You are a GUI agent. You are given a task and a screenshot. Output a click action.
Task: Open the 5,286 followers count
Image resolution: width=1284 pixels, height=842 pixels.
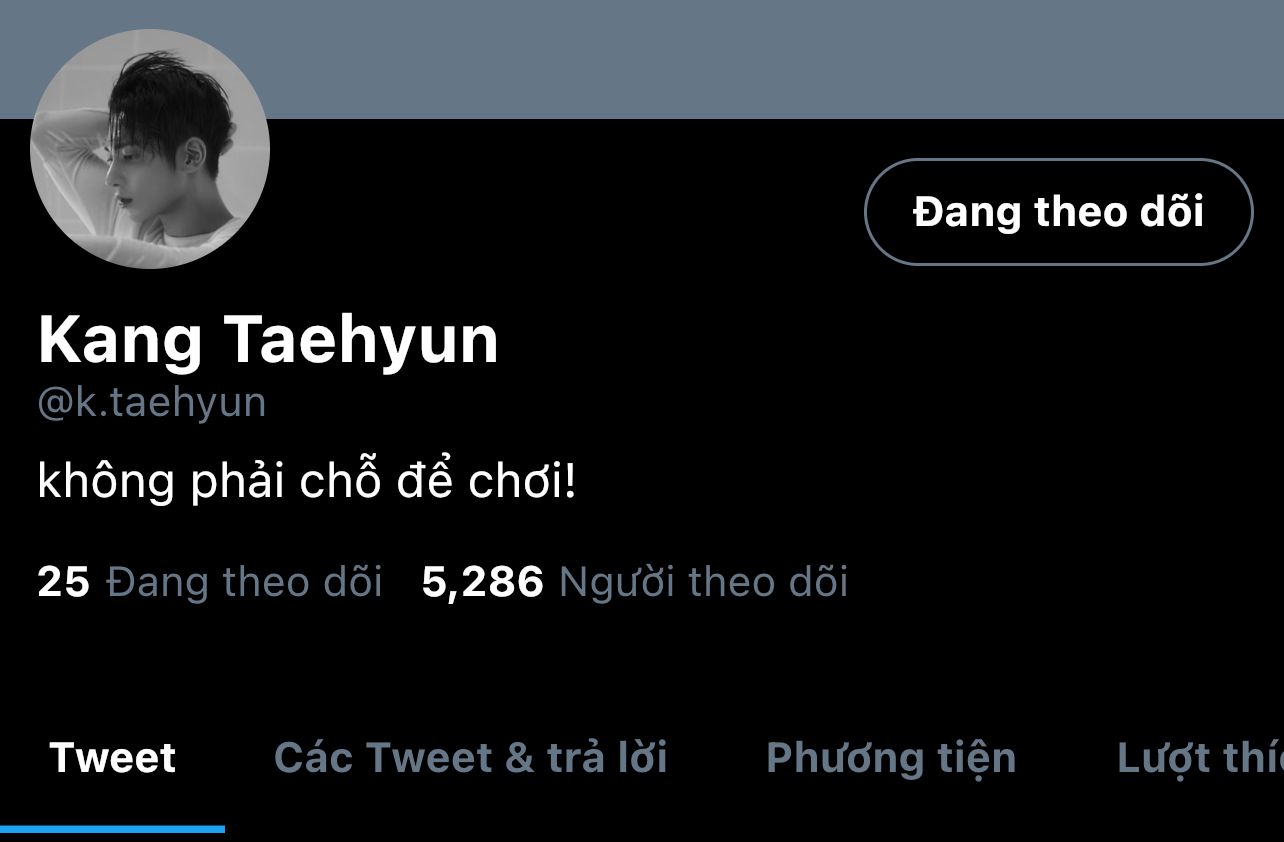[x=635, y=581]
